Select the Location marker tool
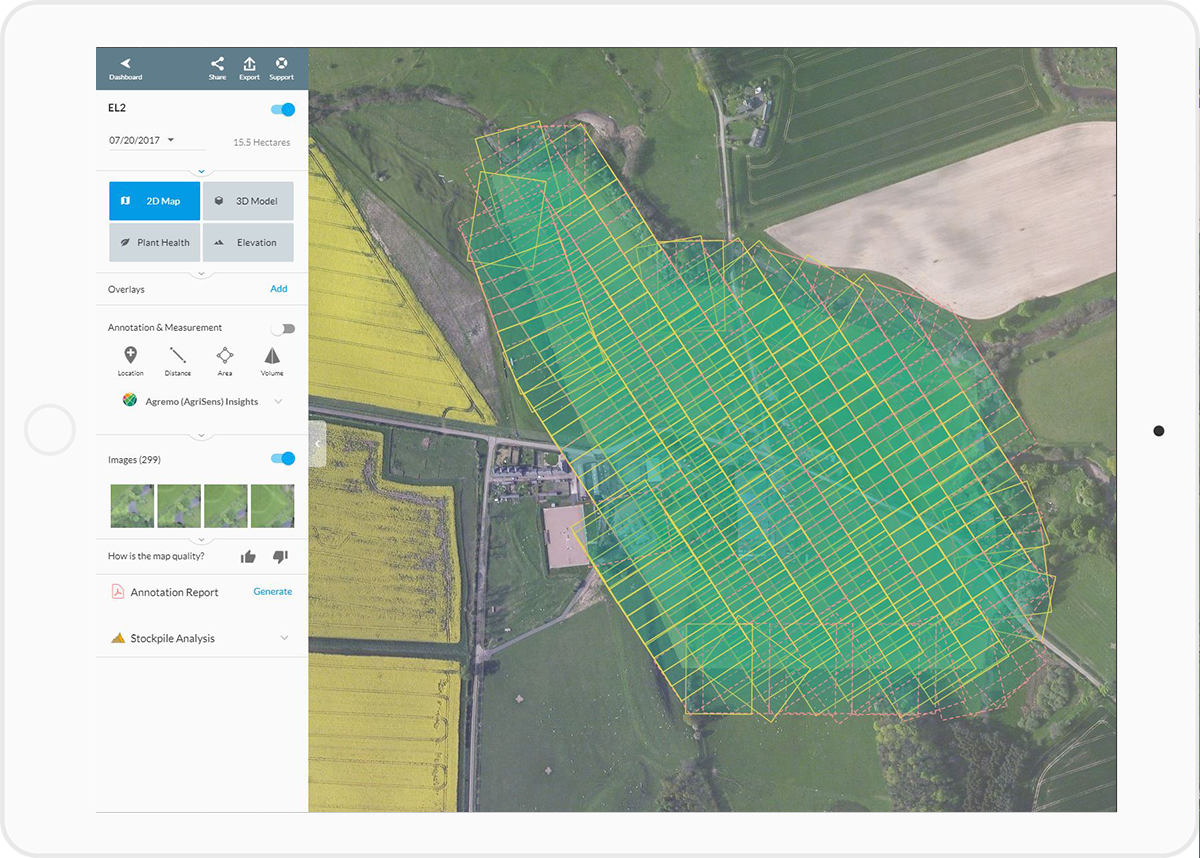The image size is (1200, 858). click(130, 361)
